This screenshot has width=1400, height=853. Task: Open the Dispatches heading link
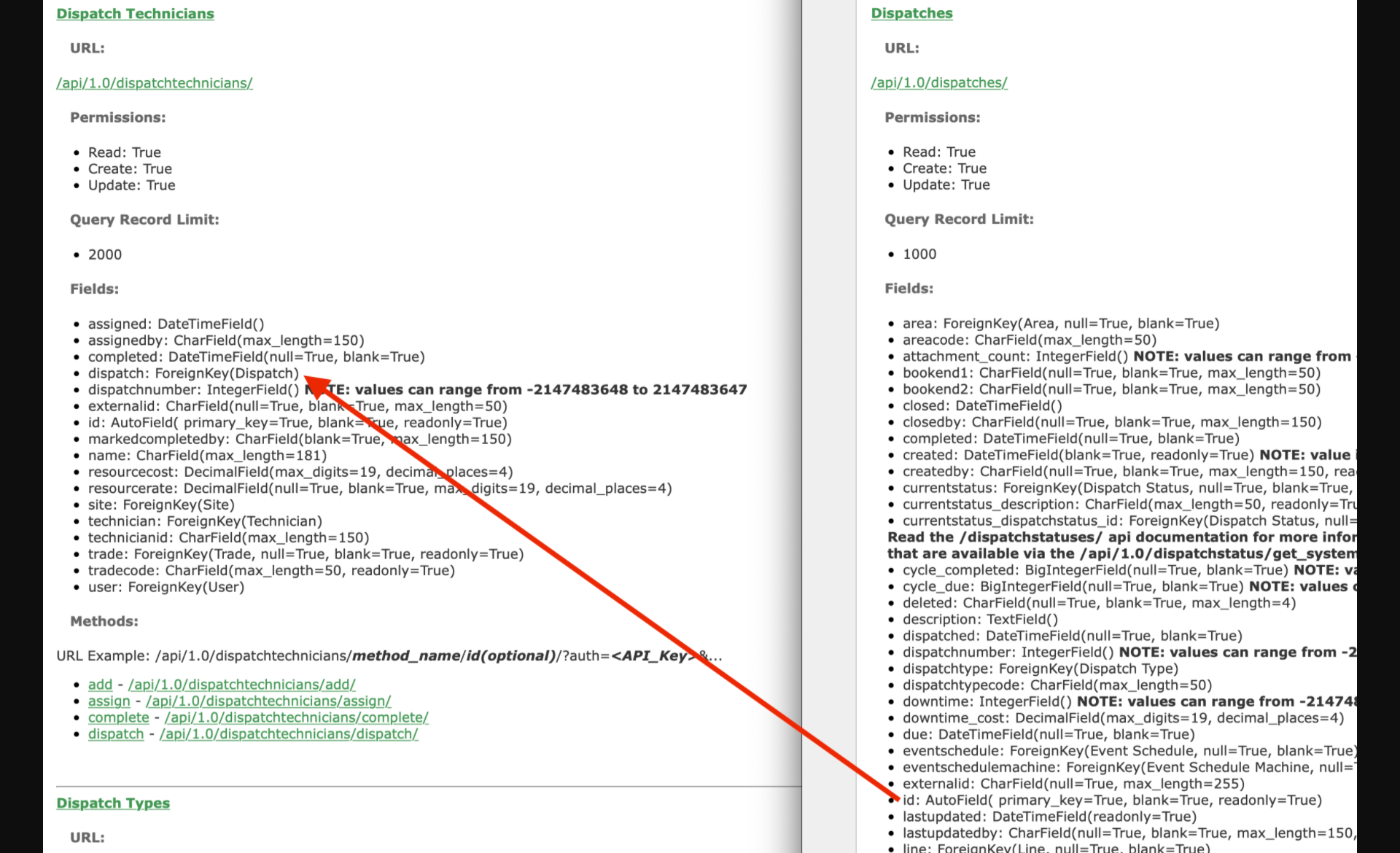click(911, 13)
